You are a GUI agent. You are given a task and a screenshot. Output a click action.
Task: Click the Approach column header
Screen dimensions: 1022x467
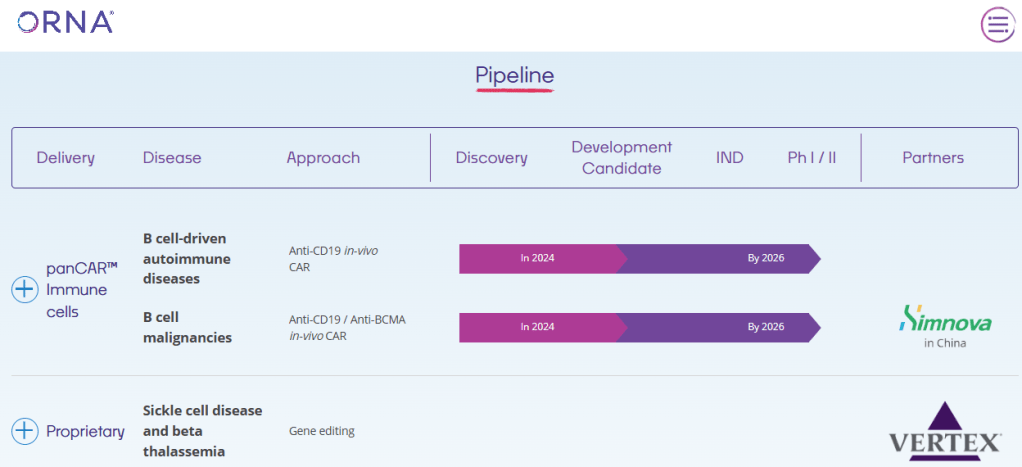coord(323,158)
